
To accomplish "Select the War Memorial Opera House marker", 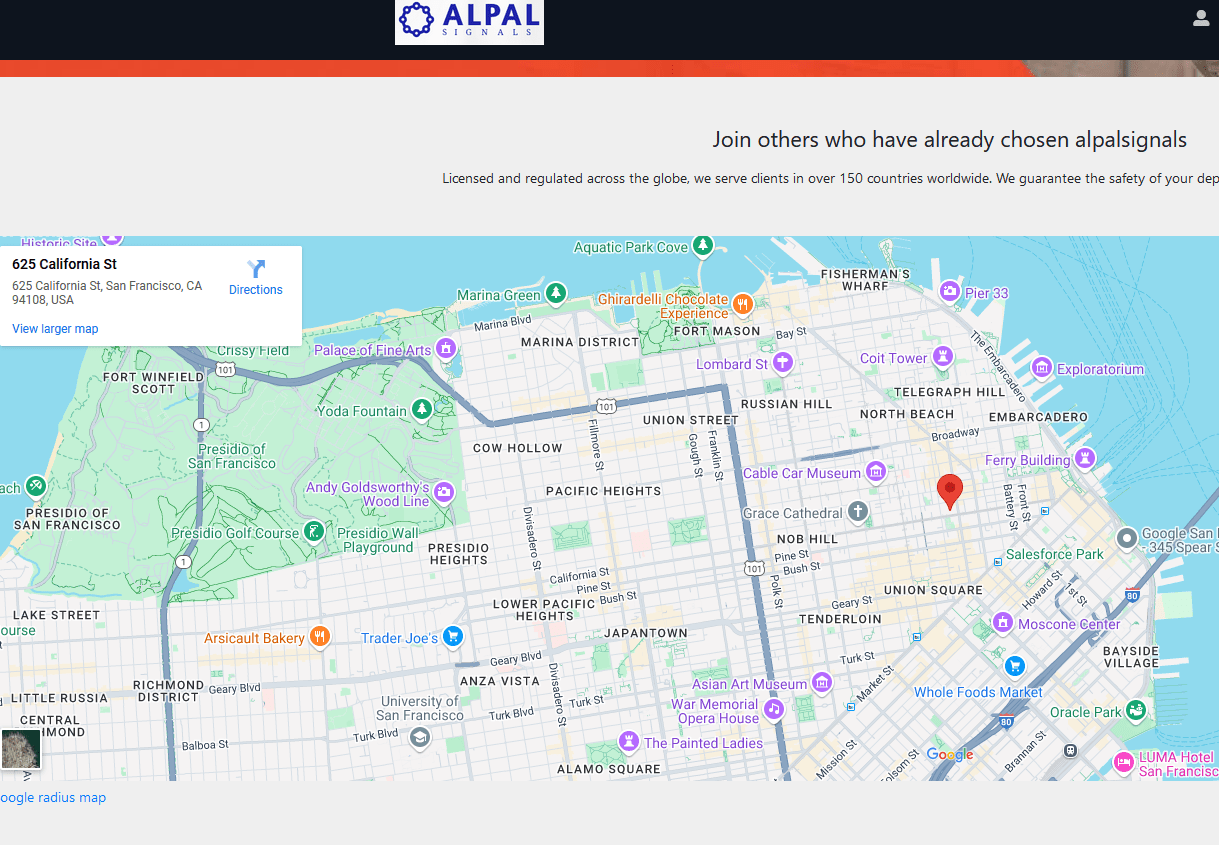I will pos(773,710).
